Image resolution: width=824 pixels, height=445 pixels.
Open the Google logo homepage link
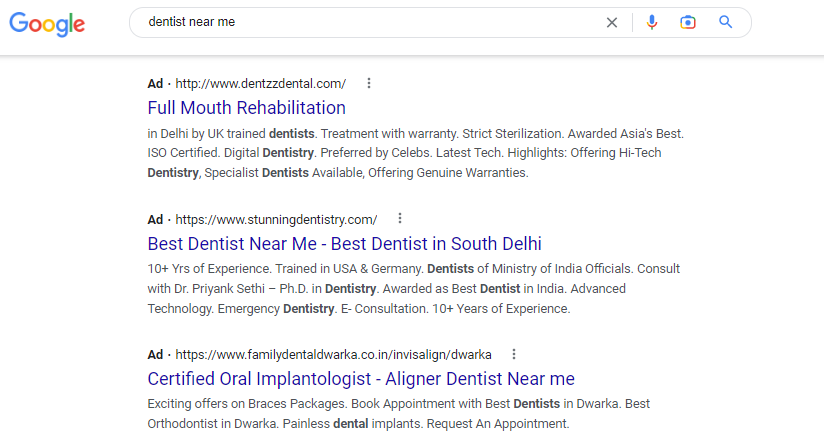coord(47,24)
